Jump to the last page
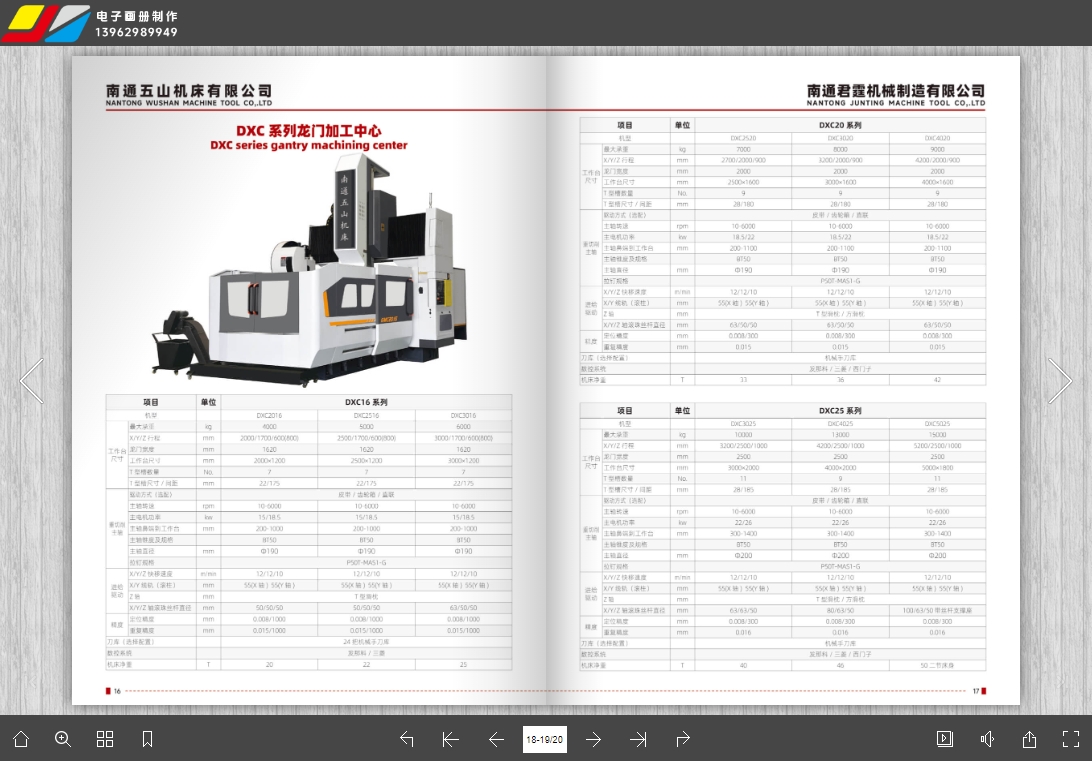The height and width of the screenshot is (761, 1092). pyautogui.click(x=638, y=739)
